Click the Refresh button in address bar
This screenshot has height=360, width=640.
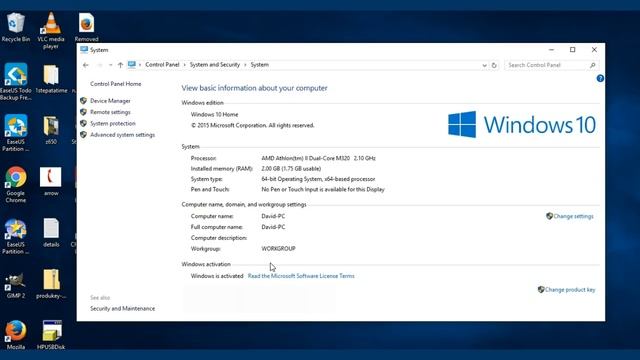pyautogui.click(x=494, y=65)
